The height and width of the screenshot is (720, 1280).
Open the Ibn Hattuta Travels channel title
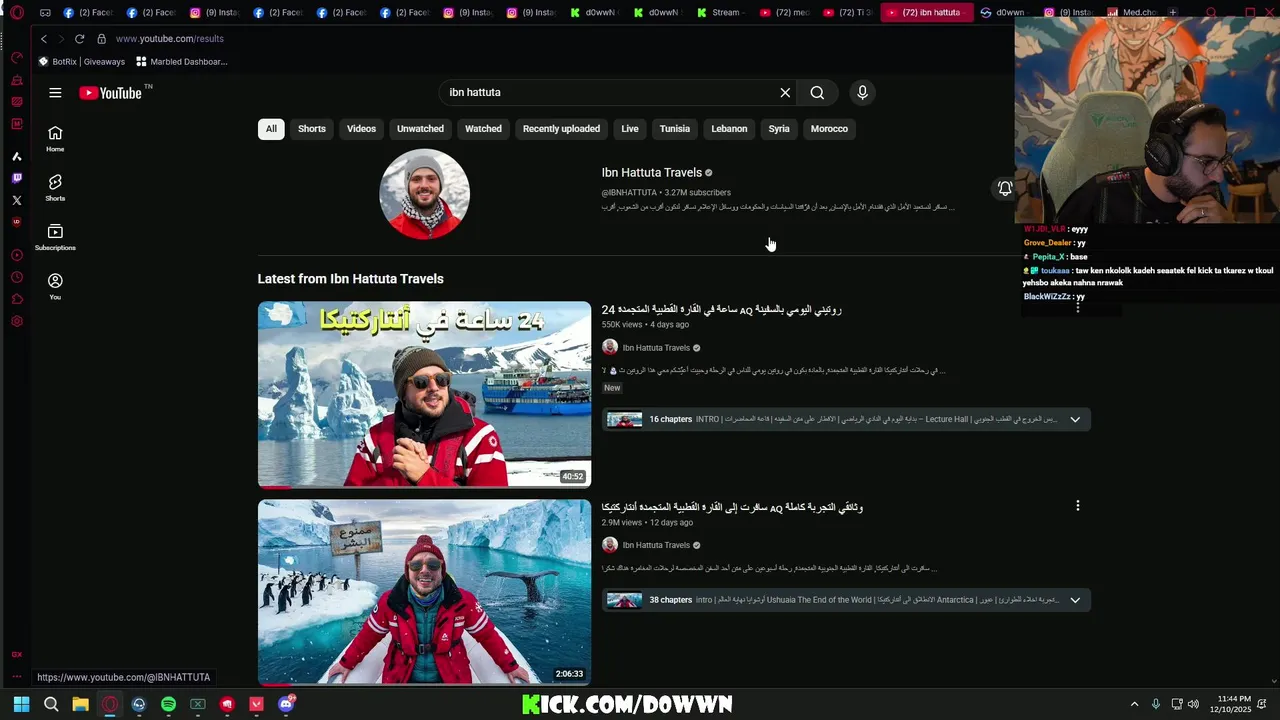(651, 173)
